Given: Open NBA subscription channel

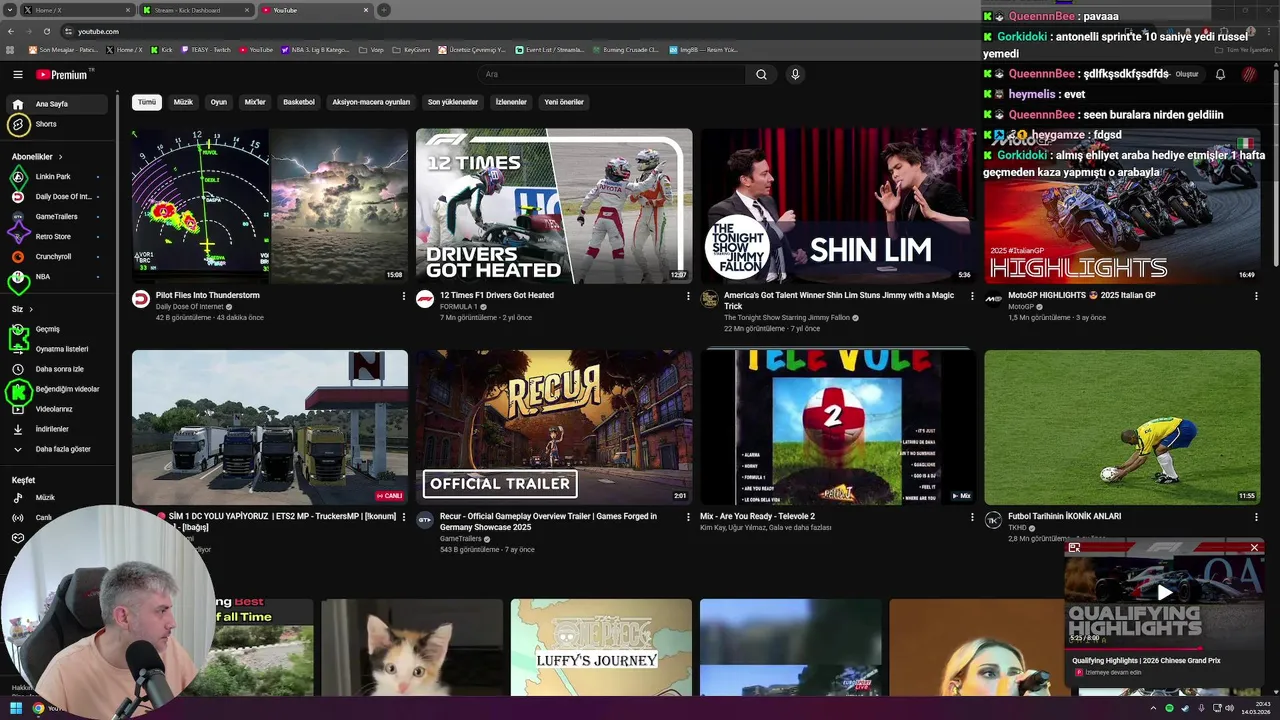Looking at the screenshot, I should (55, 276).
